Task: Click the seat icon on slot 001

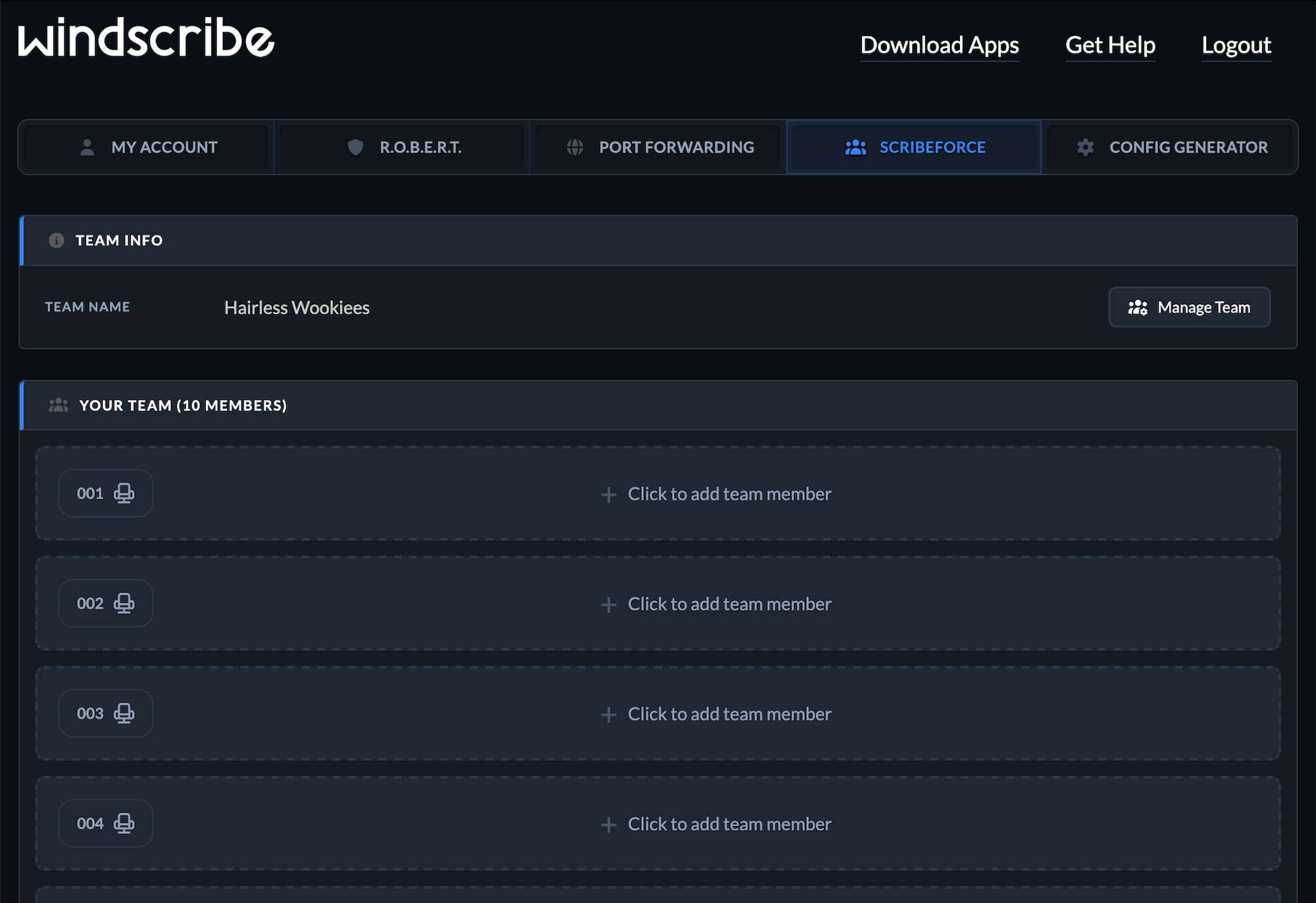Action: 124,493
